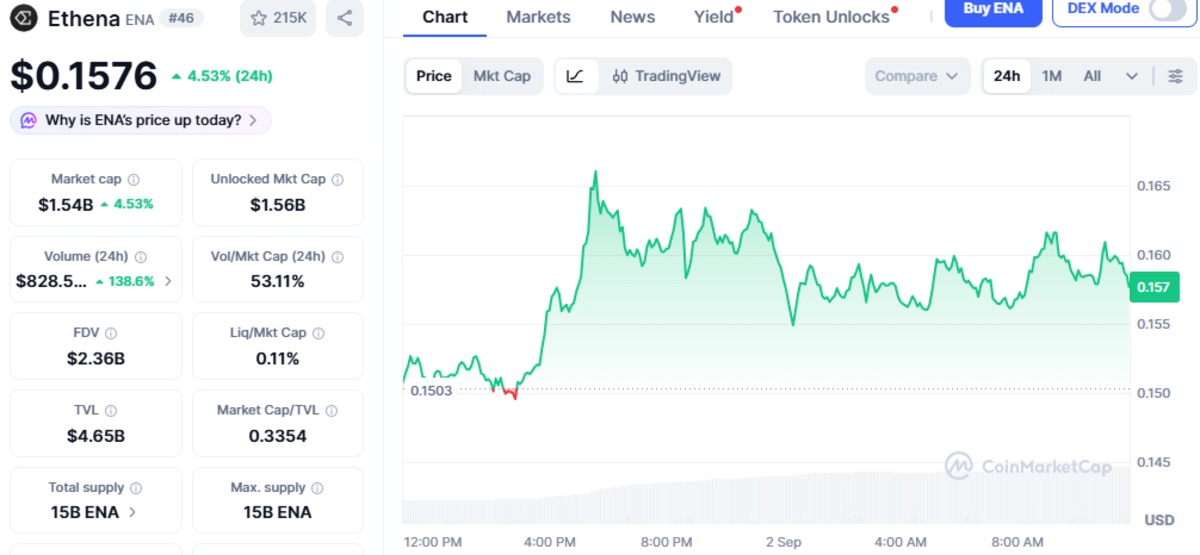This screenshot has height=555, width=1200.
Task: Click the share icon button
Action: tap(344, 18)
